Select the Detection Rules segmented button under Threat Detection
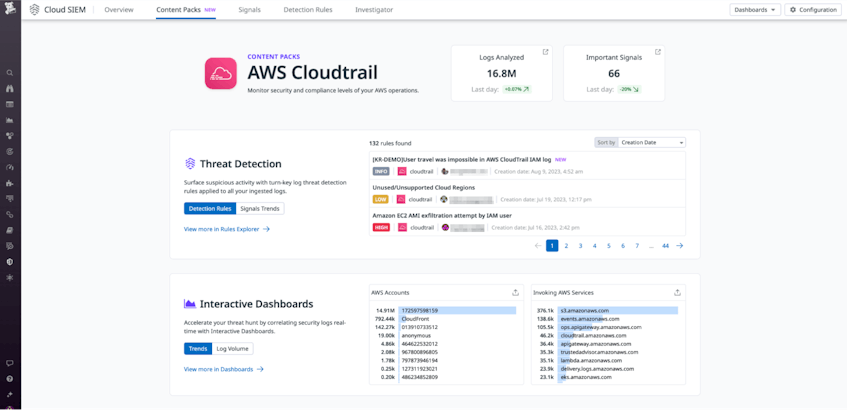 (x=210, y=209)
